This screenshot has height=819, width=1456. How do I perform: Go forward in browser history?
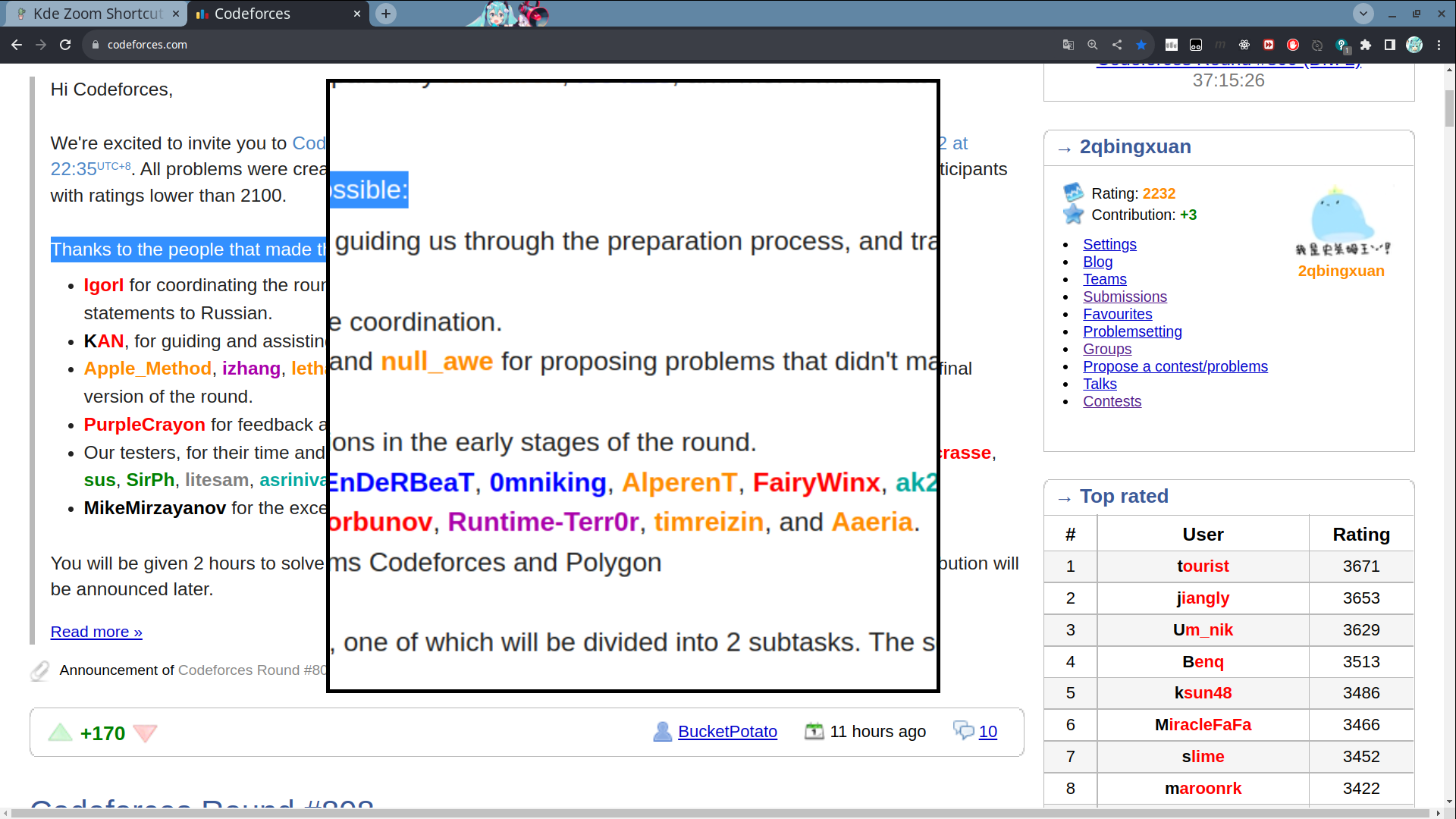pyautogui.click(x=41, y=45)
